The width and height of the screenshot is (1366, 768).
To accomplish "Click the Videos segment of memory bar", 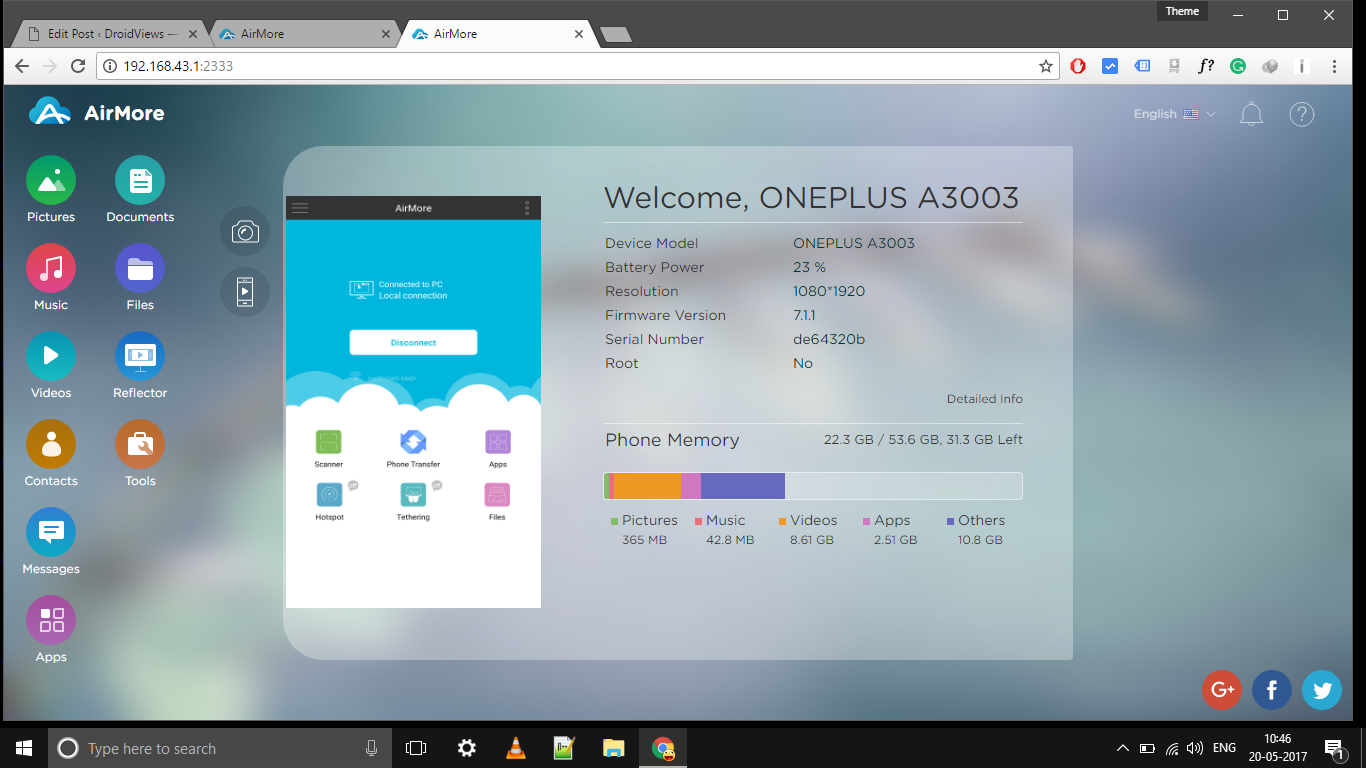I will [647, 486].
